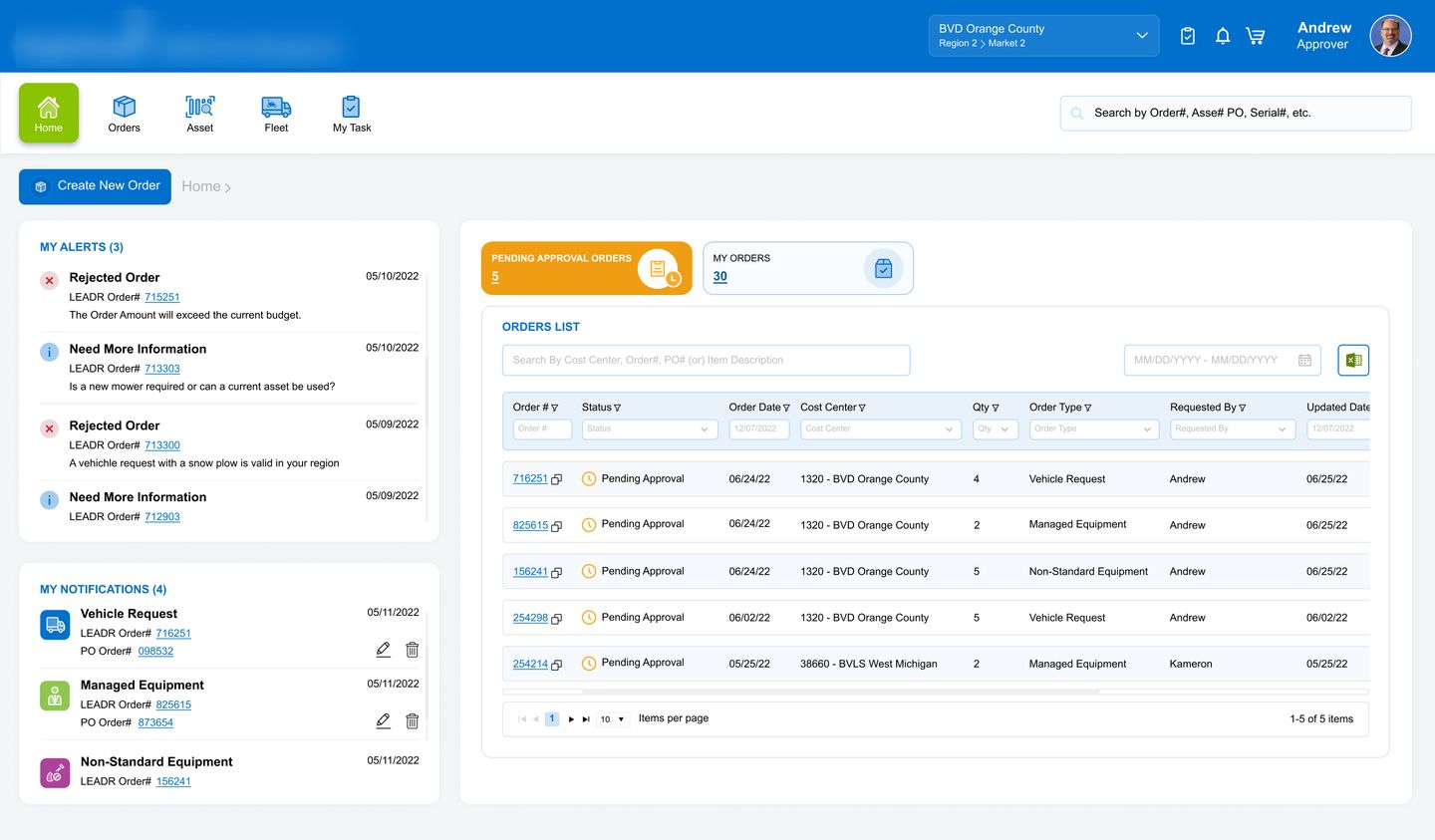Export orders list to Excel
The image size is (1435, 840).
point(1353,360)
